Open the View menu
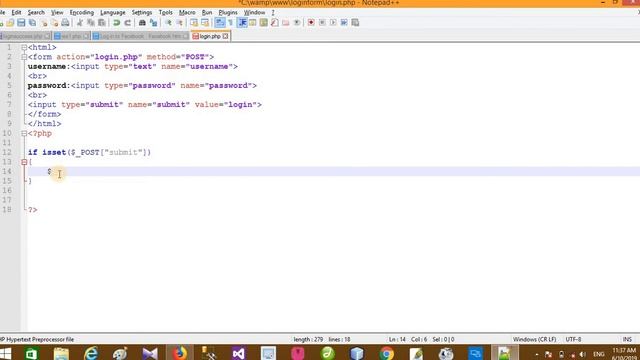The image size is (640, 360). (57, 13)
